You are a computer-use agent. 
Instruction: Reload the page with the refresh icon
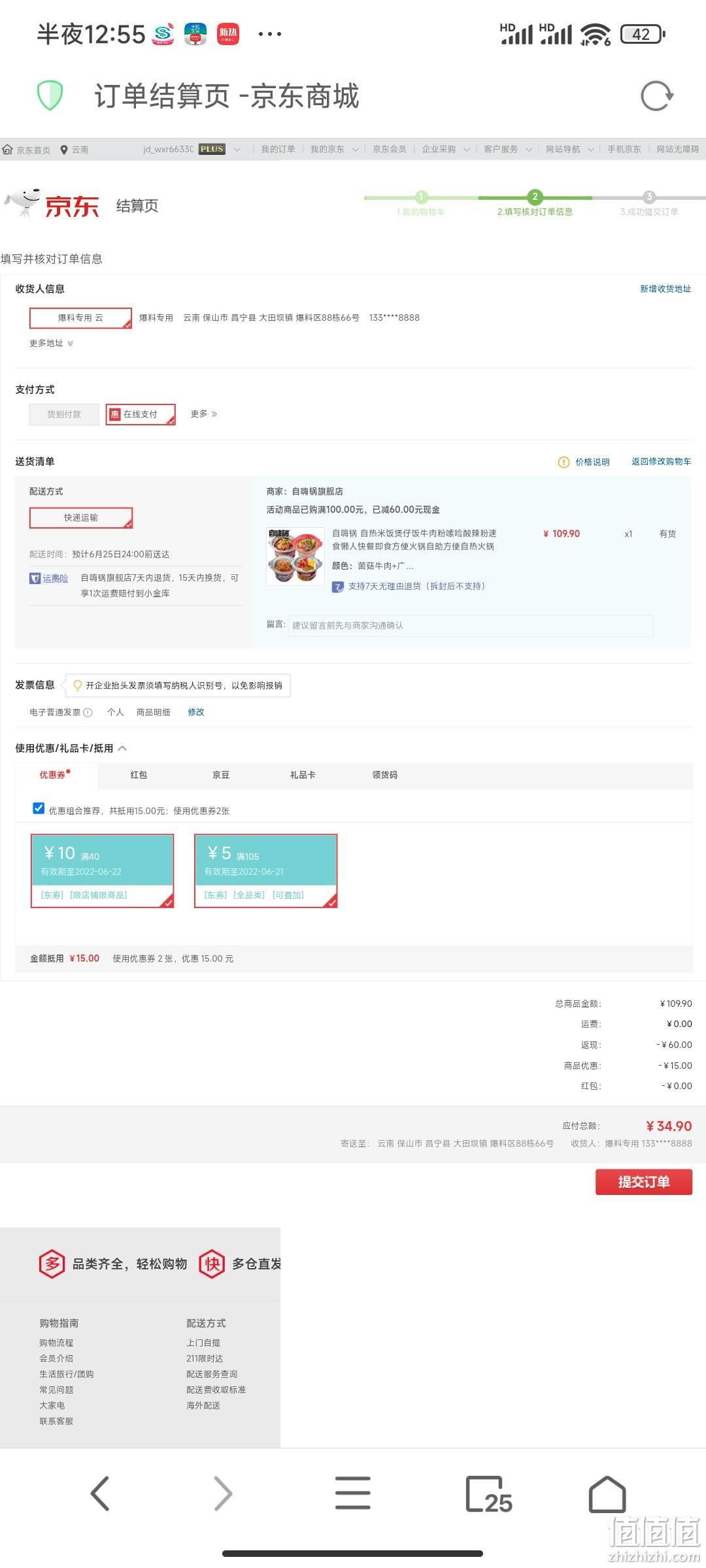click(x=656, y=96)
